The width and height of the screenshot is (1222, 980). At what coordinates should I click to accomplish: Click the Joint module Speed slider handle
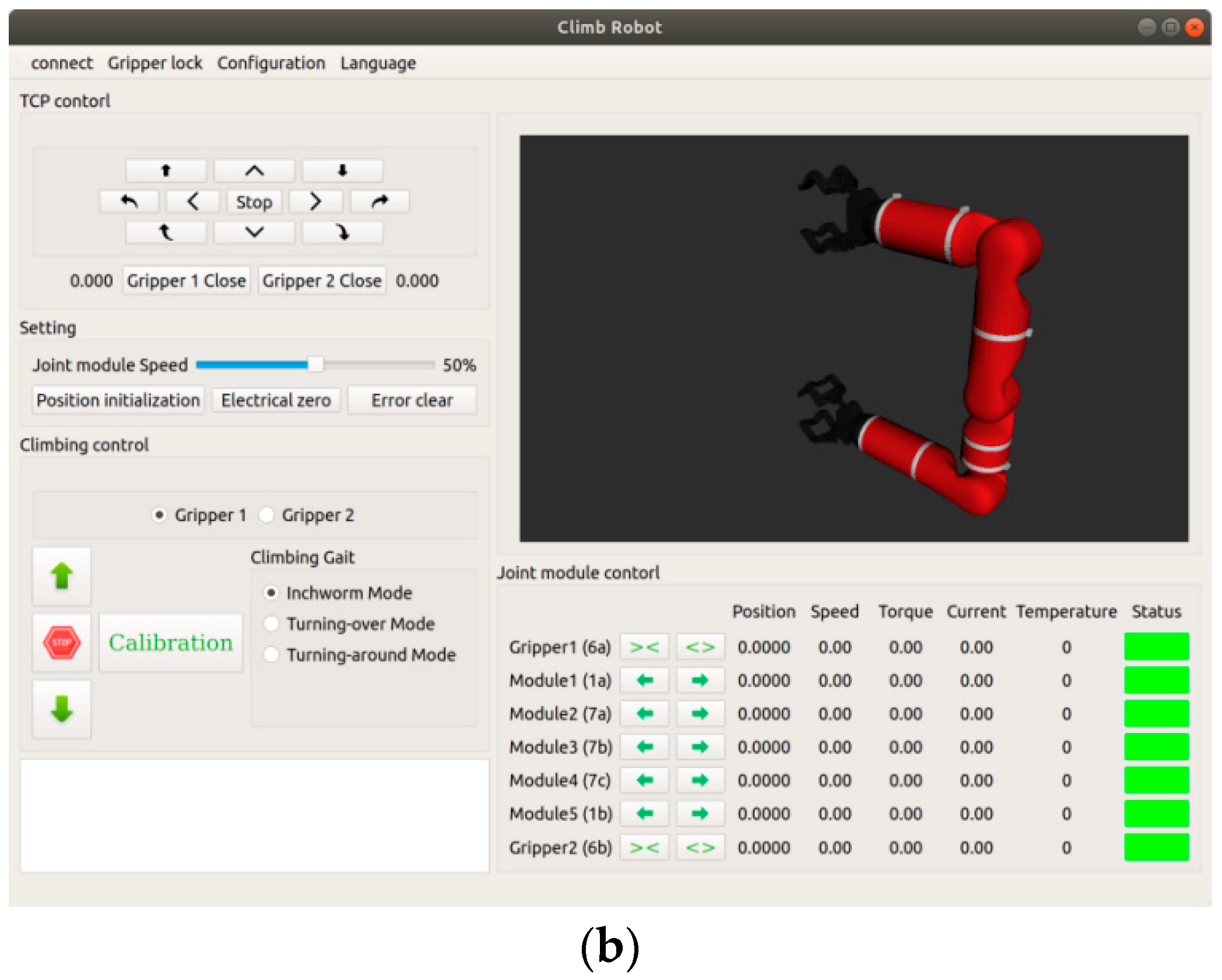(x=315, y=365)
